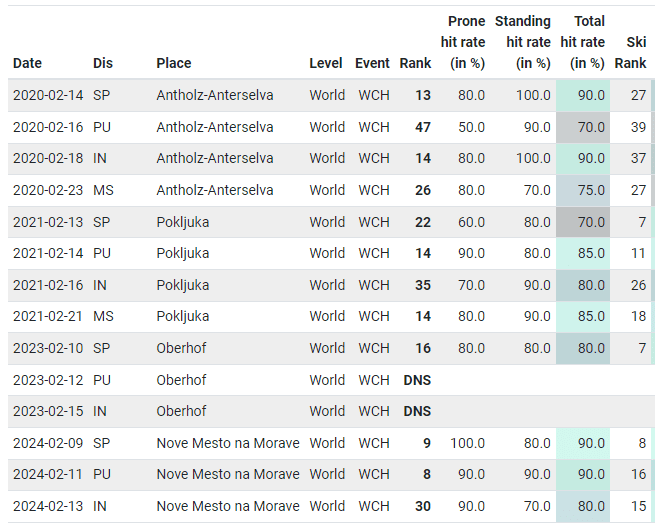The width and height of the screenshot is (655, 523).
Task: Select the Level column header
Action: (x=326, y=63)
